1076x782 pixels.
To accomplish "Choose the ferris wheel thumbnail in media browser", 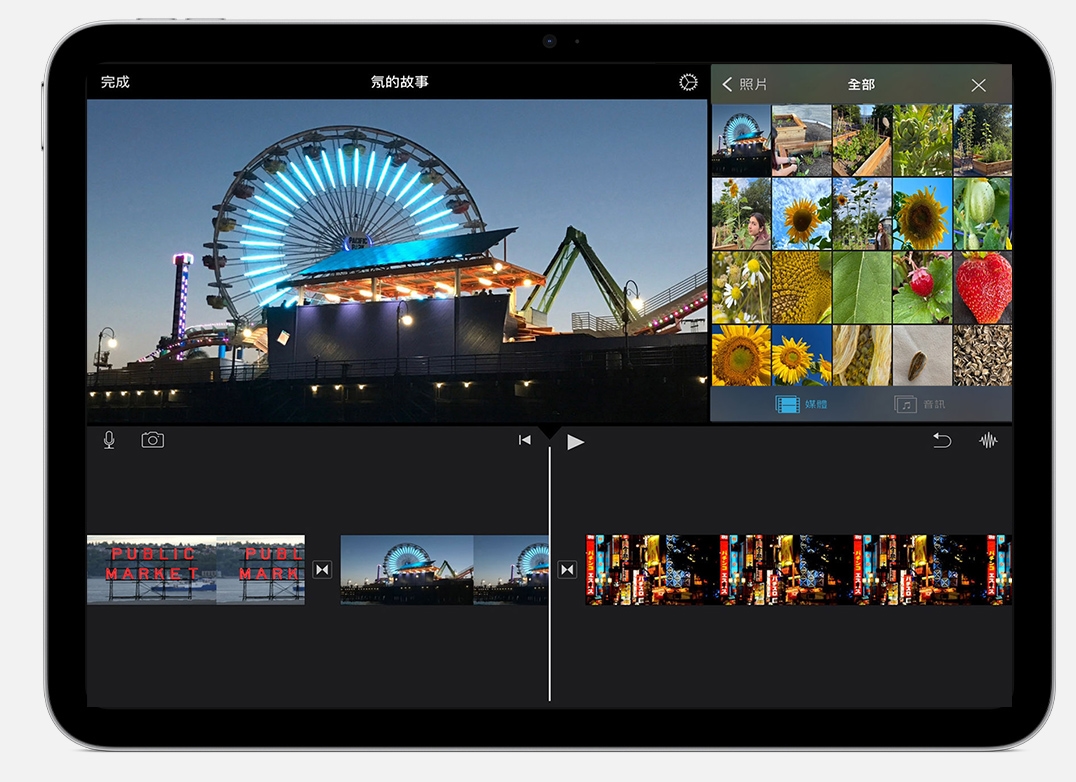I will [x=740, y=140].
